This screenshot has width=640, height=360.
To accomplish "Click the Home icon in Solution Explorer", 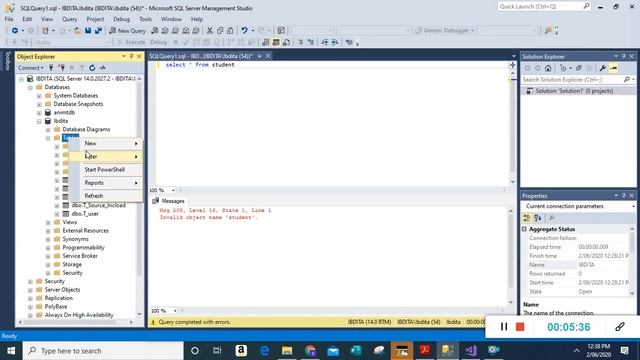I will [x=548, y=68].
